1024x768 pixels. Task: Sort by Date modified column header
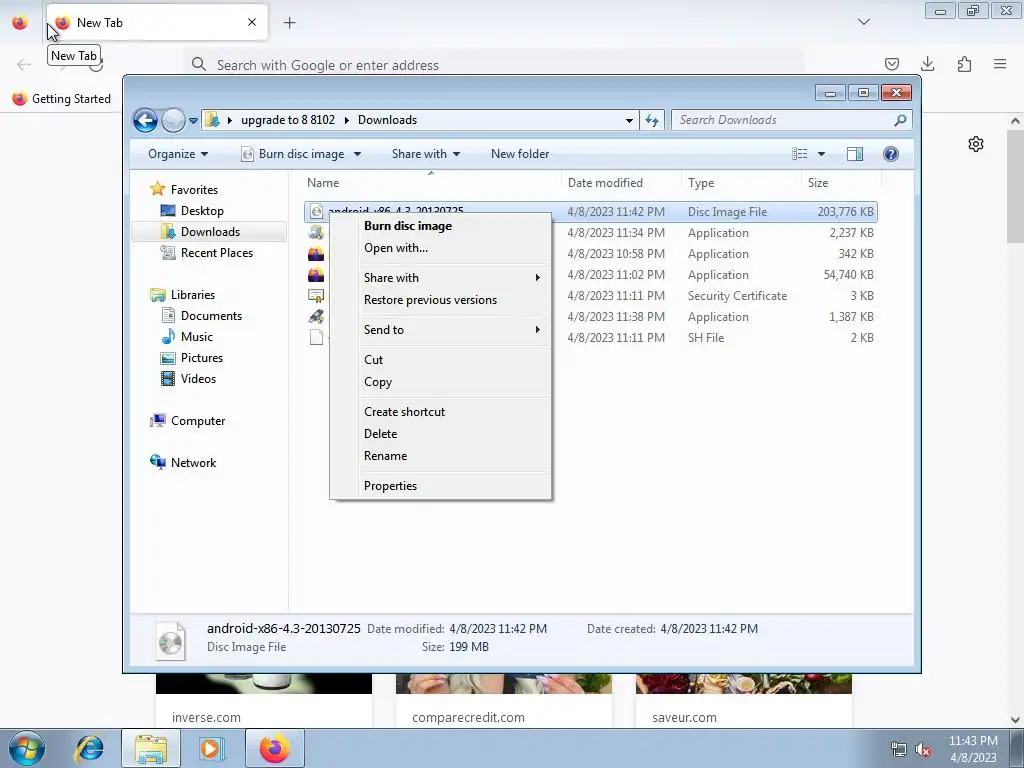coord(621,183)
